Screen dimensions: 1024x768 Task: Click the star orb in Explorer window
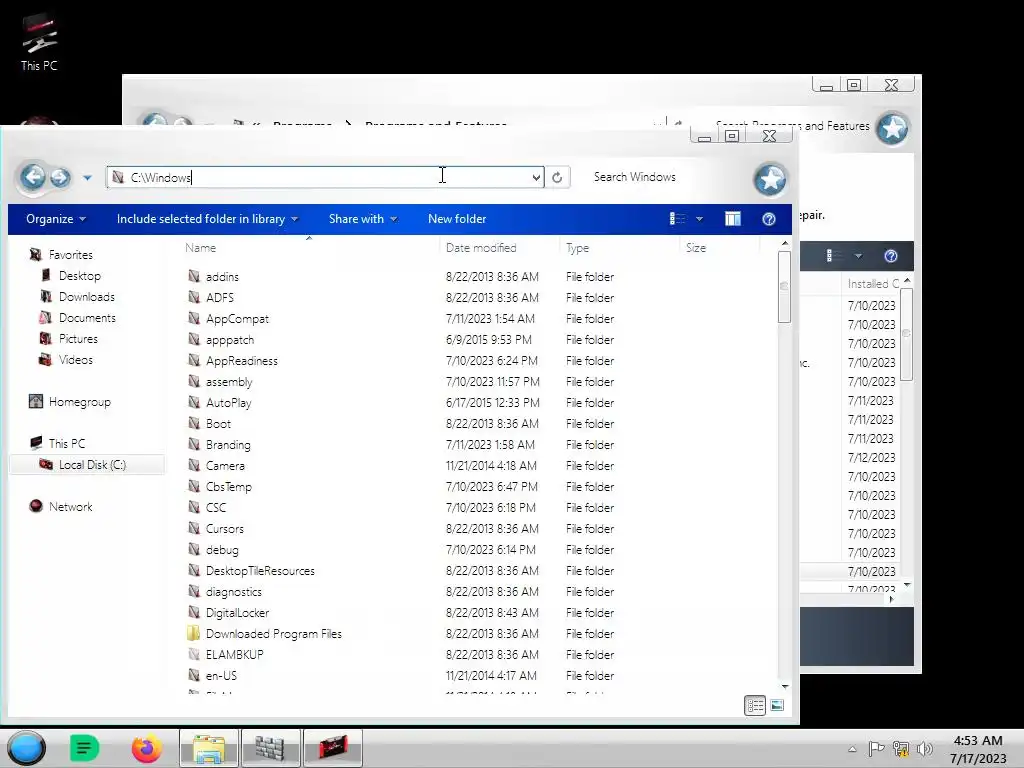pos(770,179)
